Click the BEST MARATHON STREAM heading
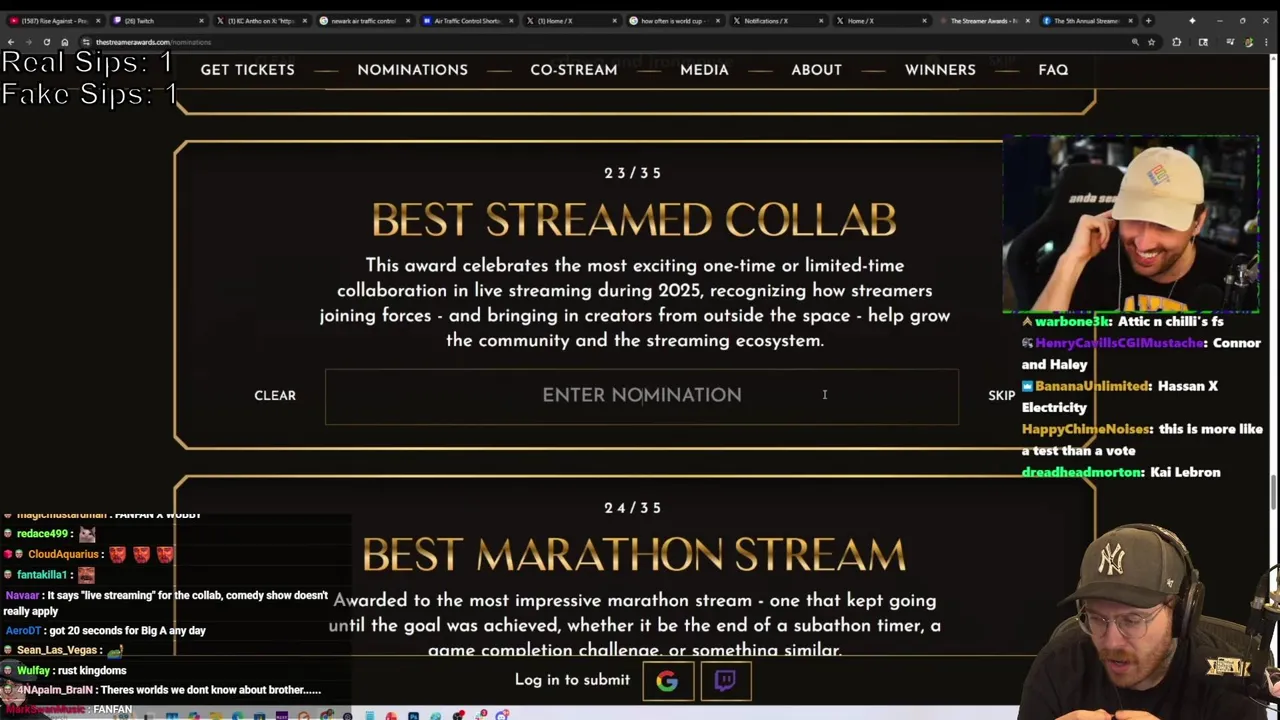The image size is (1280, 720). coord(634,555)
